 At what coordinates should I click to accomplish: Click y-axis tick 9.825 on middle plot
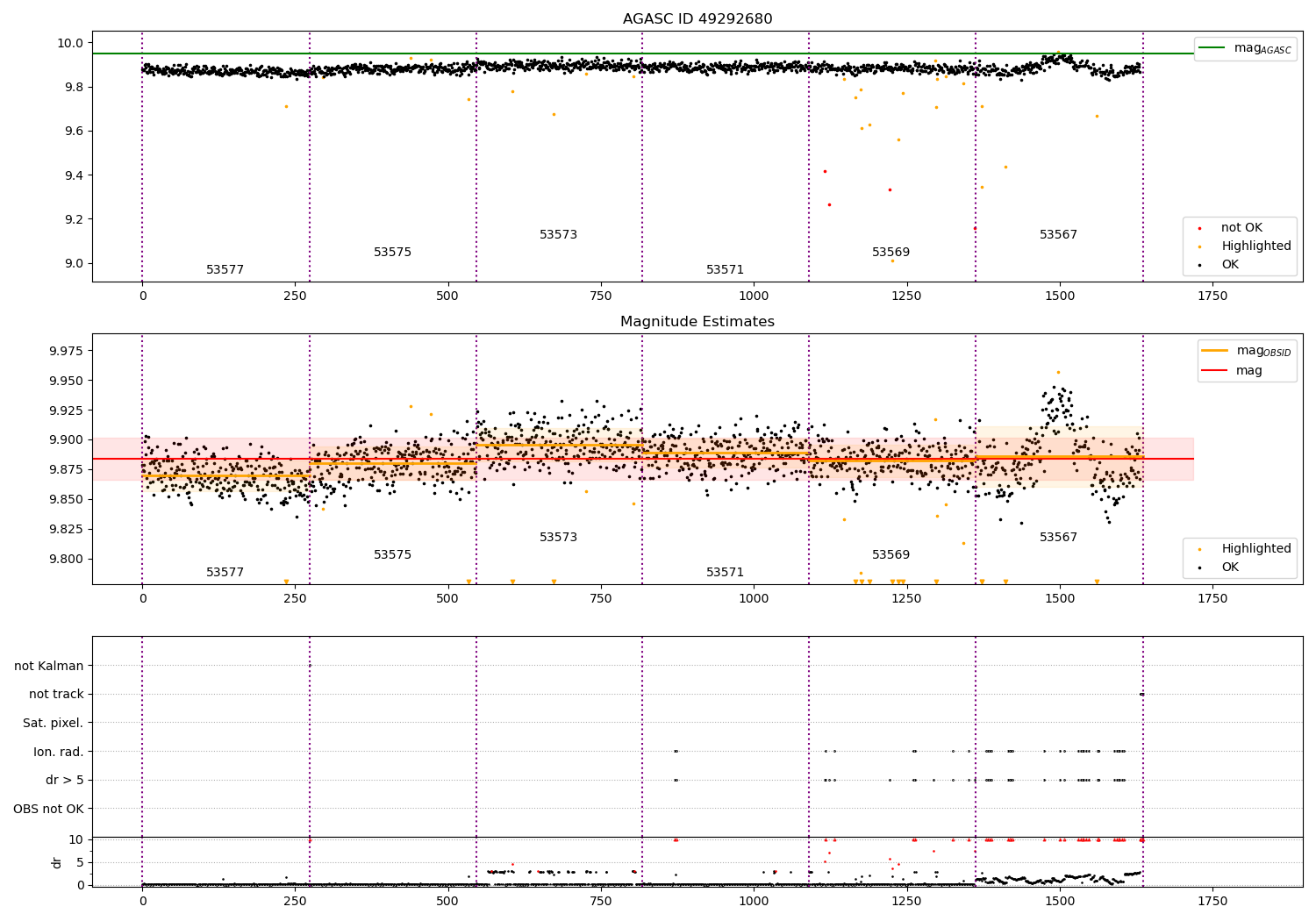(67, 529)
